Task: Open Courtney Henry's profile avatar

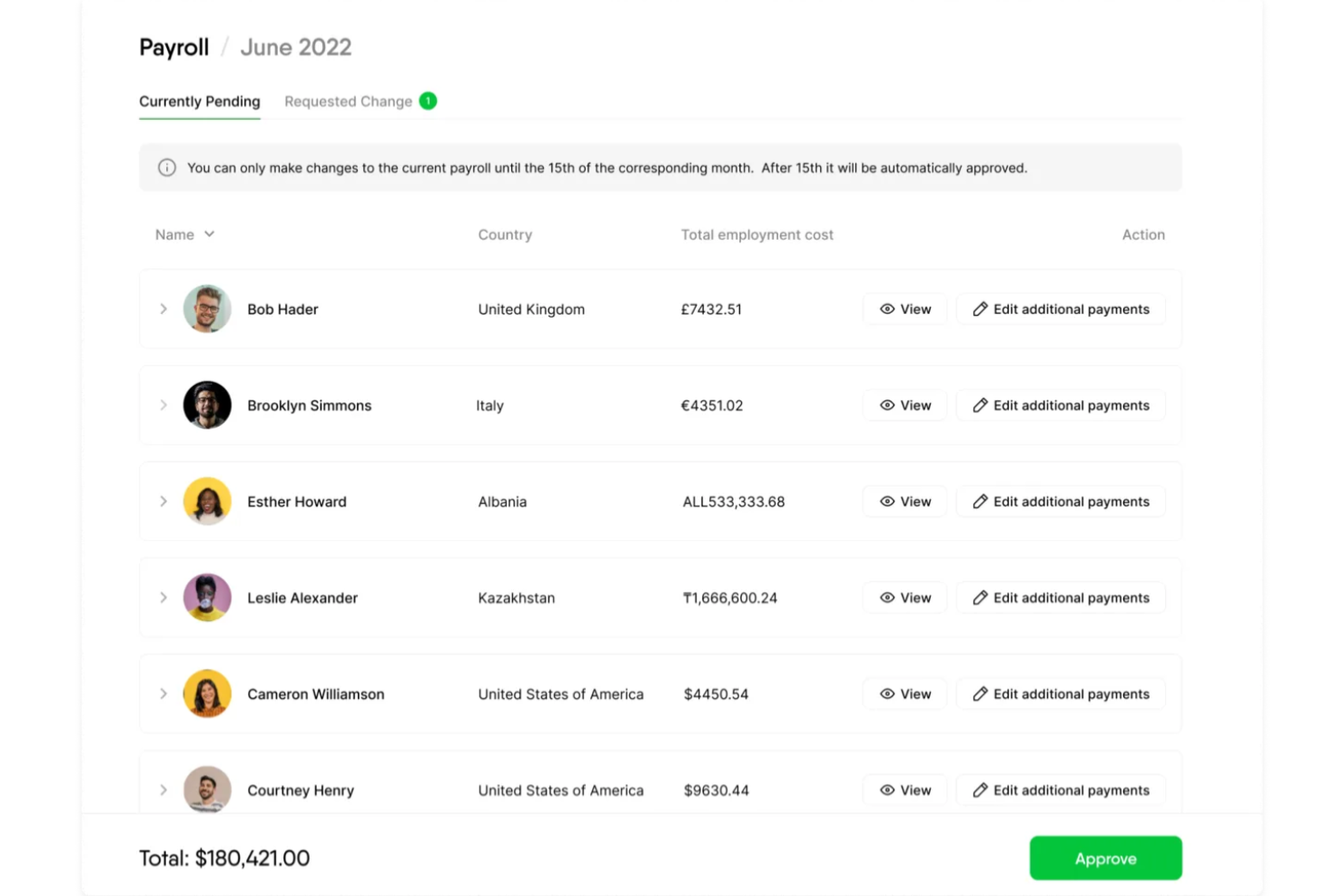Action: pos(207,789)
